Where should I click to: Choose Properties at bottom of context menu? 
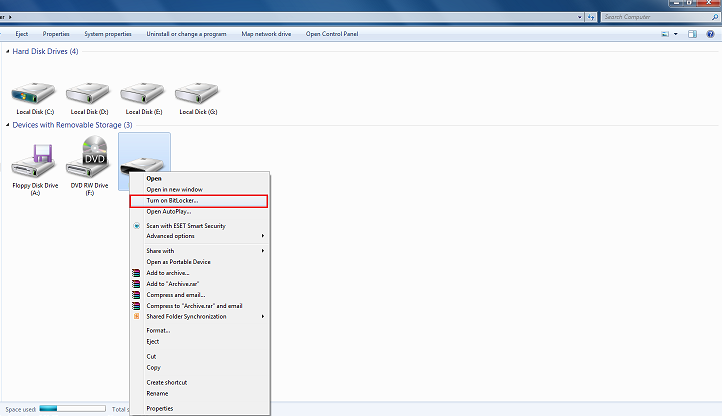tap(199, 409)
